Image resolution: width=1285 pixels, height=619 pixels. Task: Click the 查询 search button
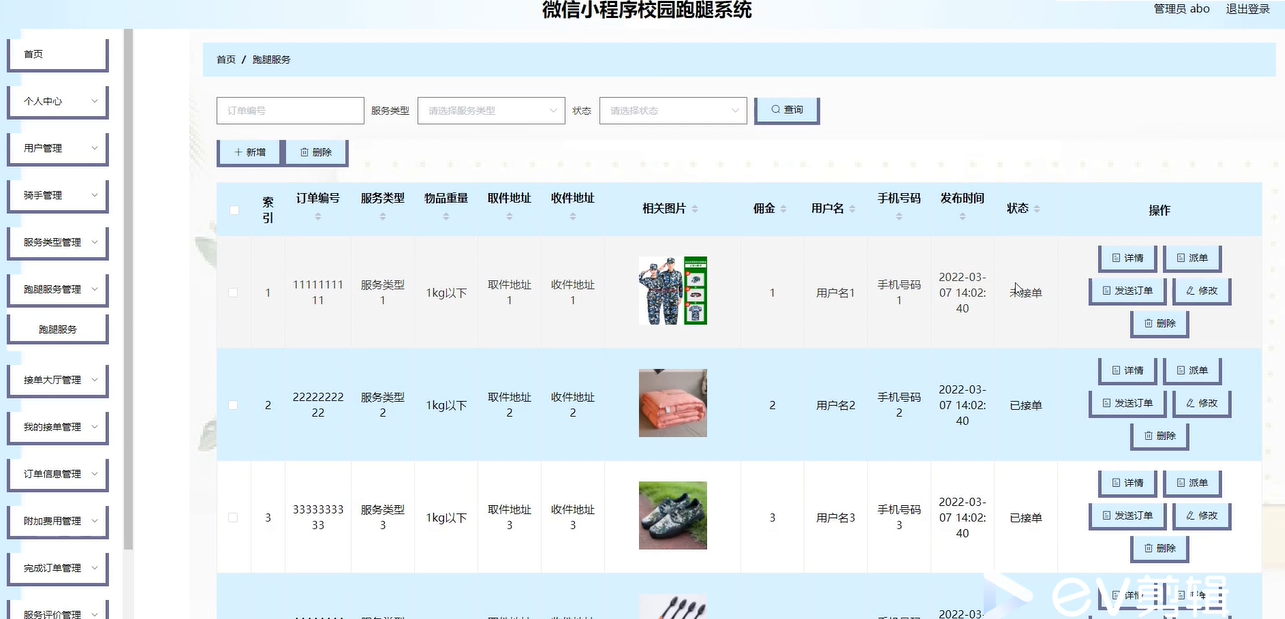click(x=787, y=110)
